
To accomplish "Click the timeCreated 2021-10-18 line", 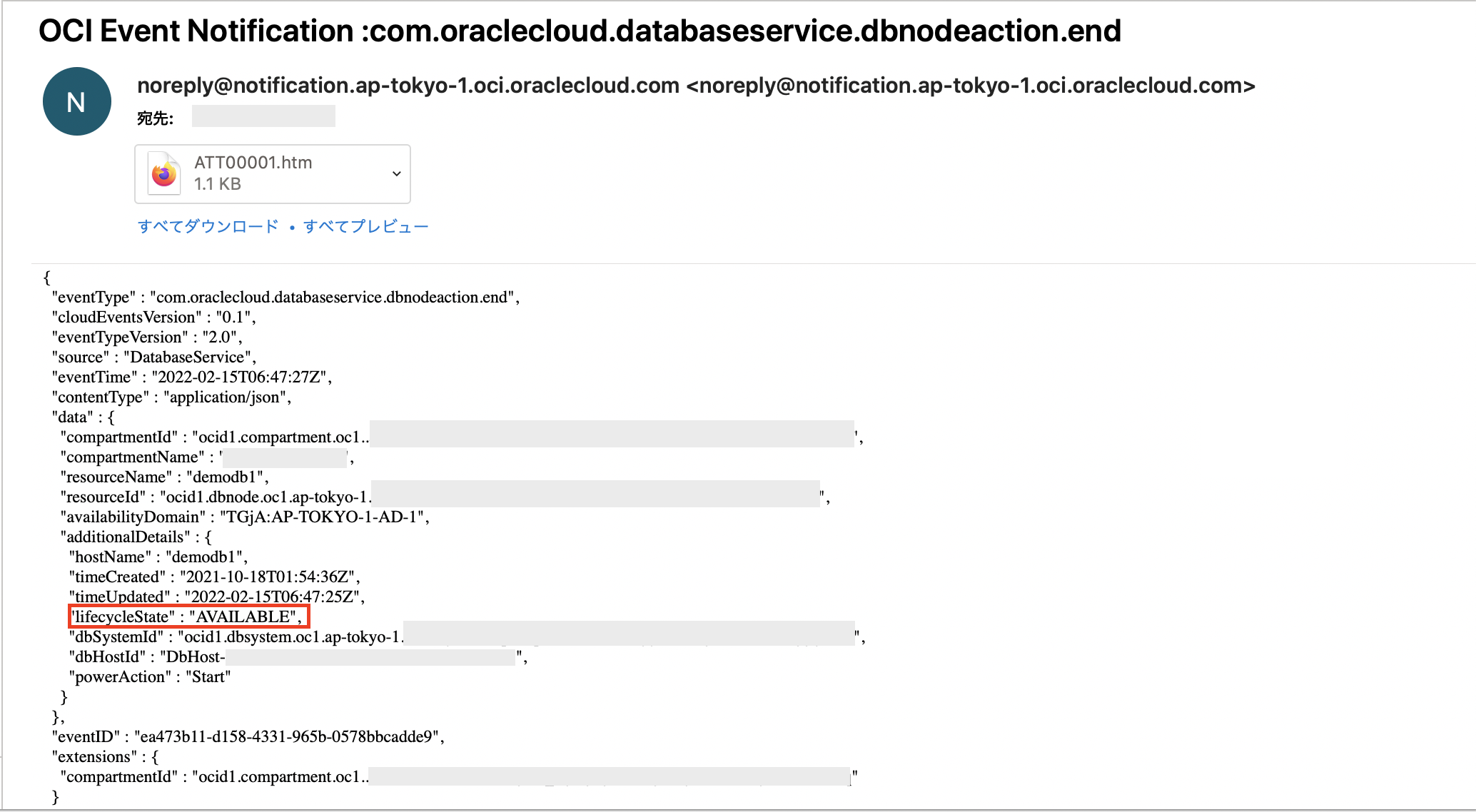I will 214,577.
